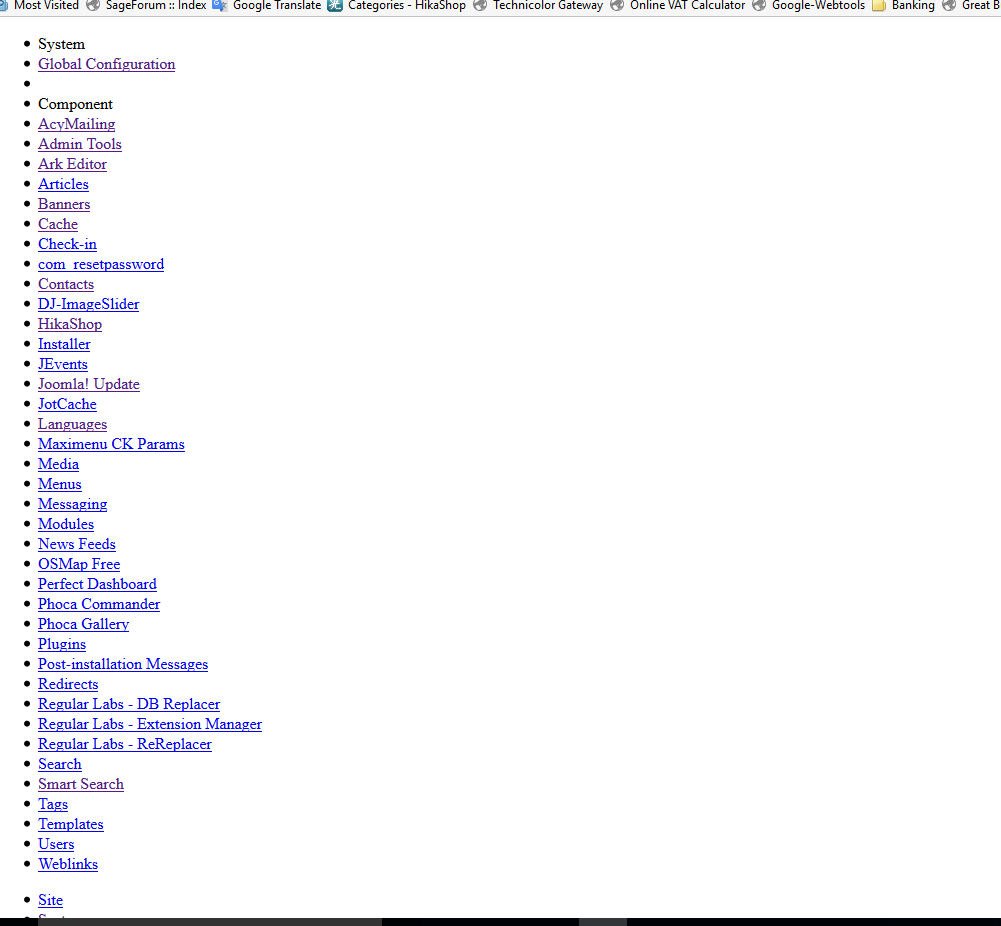The height and width of the screenshot is (926, 1001).
Task: Open DJ-ImageSlider component
Action: (x=88, y=304)
